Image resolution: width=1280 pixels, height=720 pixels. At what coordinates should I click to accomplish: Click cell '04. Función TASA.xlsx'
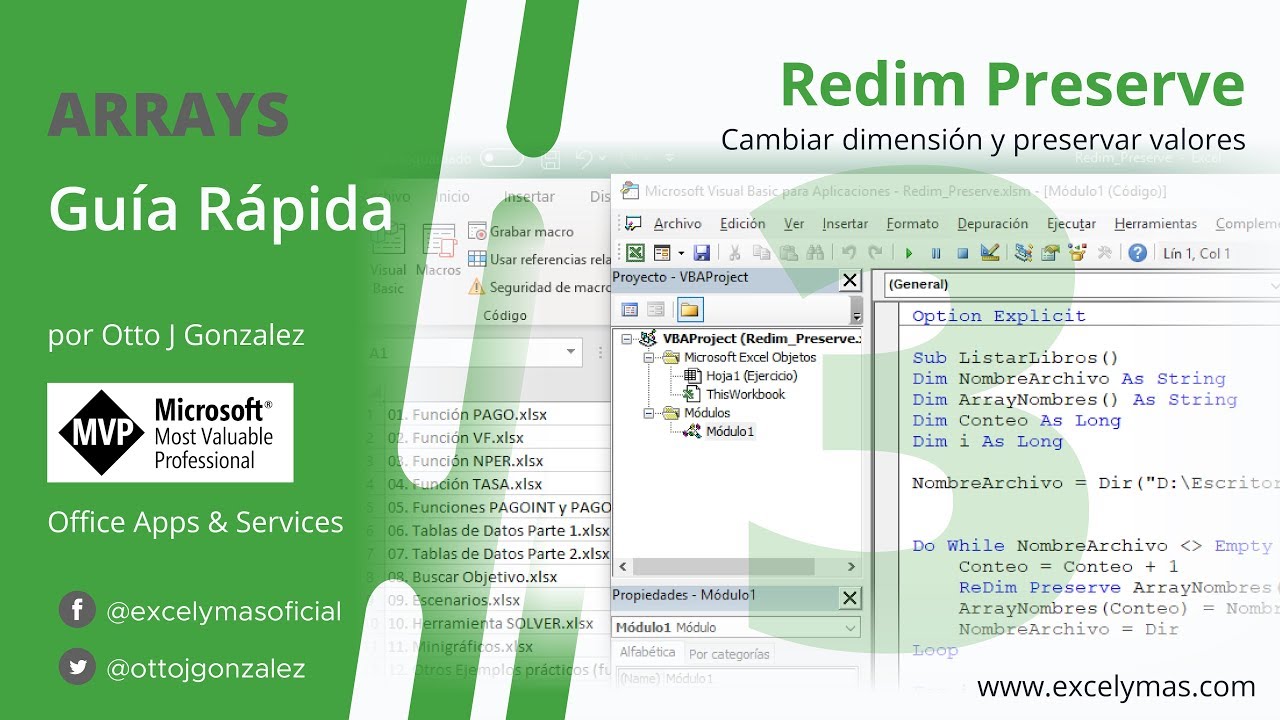pos(498,484)
